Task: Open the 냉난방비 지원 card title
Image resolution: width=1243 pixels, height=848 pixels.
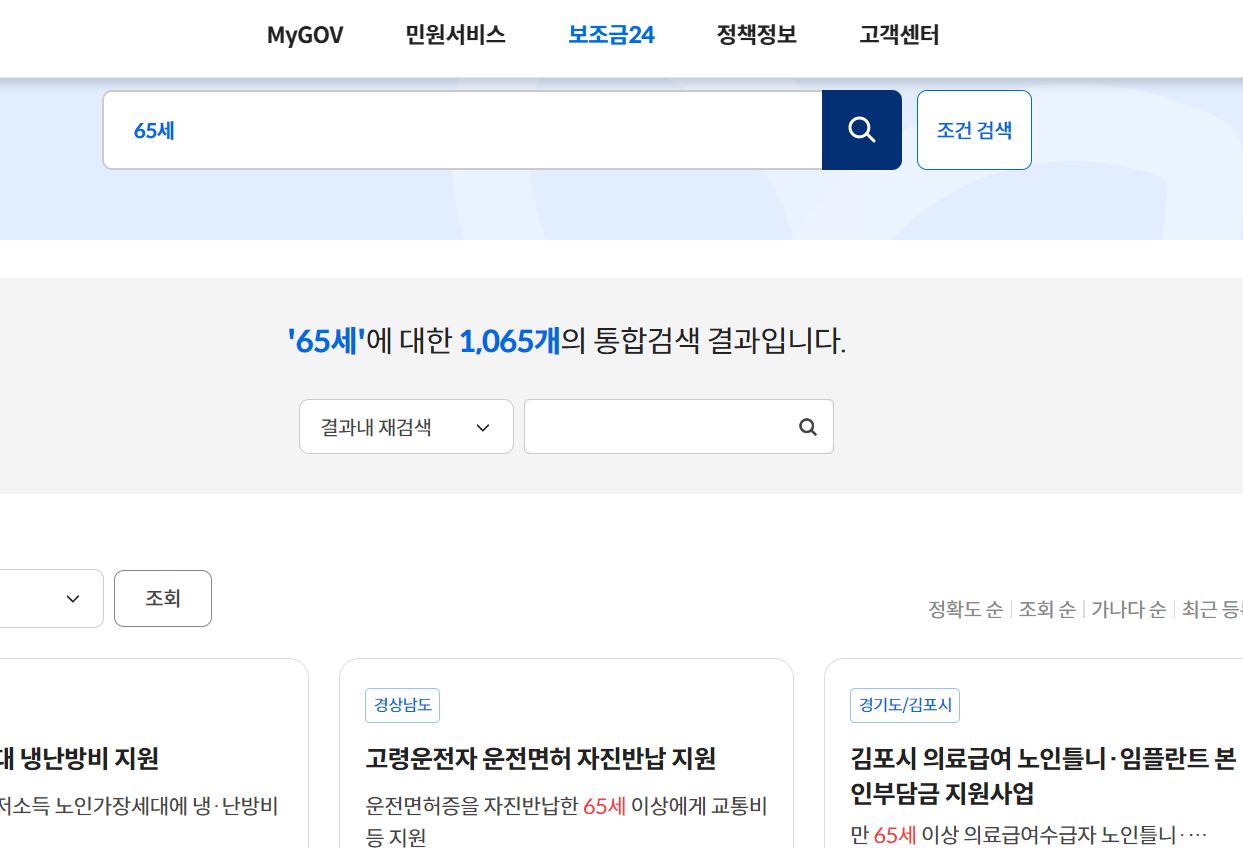Action: pyautogui.click(x=80, y=759)
